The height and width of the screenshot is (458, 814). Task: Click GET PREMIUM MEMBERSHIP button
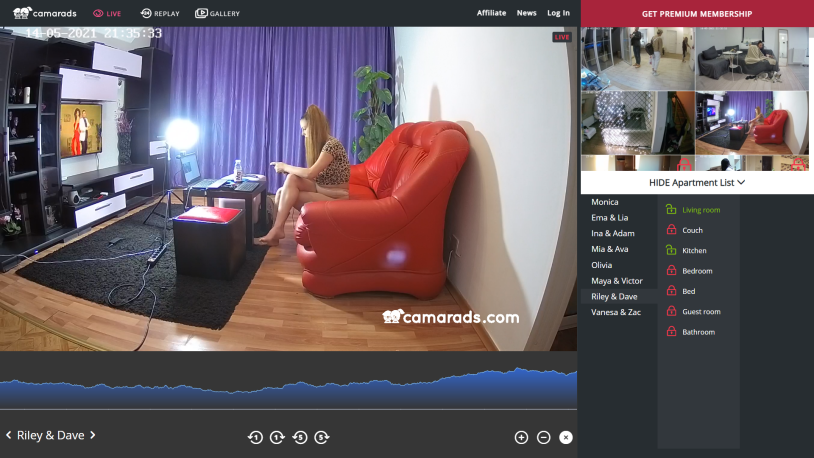point(697,14)
